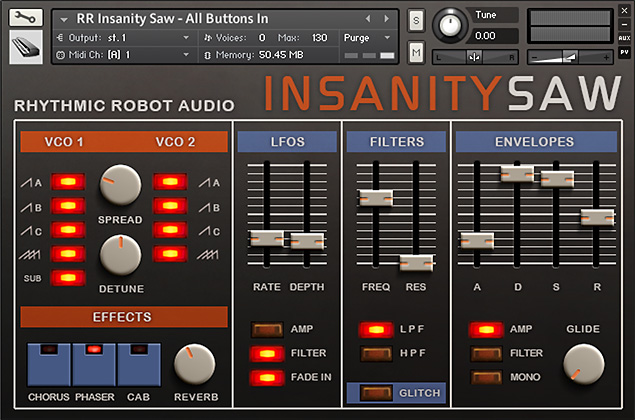Viewport: 635px width, 420px height.
Task: Select previous preset with left arrow
Action: pos(368,19)
